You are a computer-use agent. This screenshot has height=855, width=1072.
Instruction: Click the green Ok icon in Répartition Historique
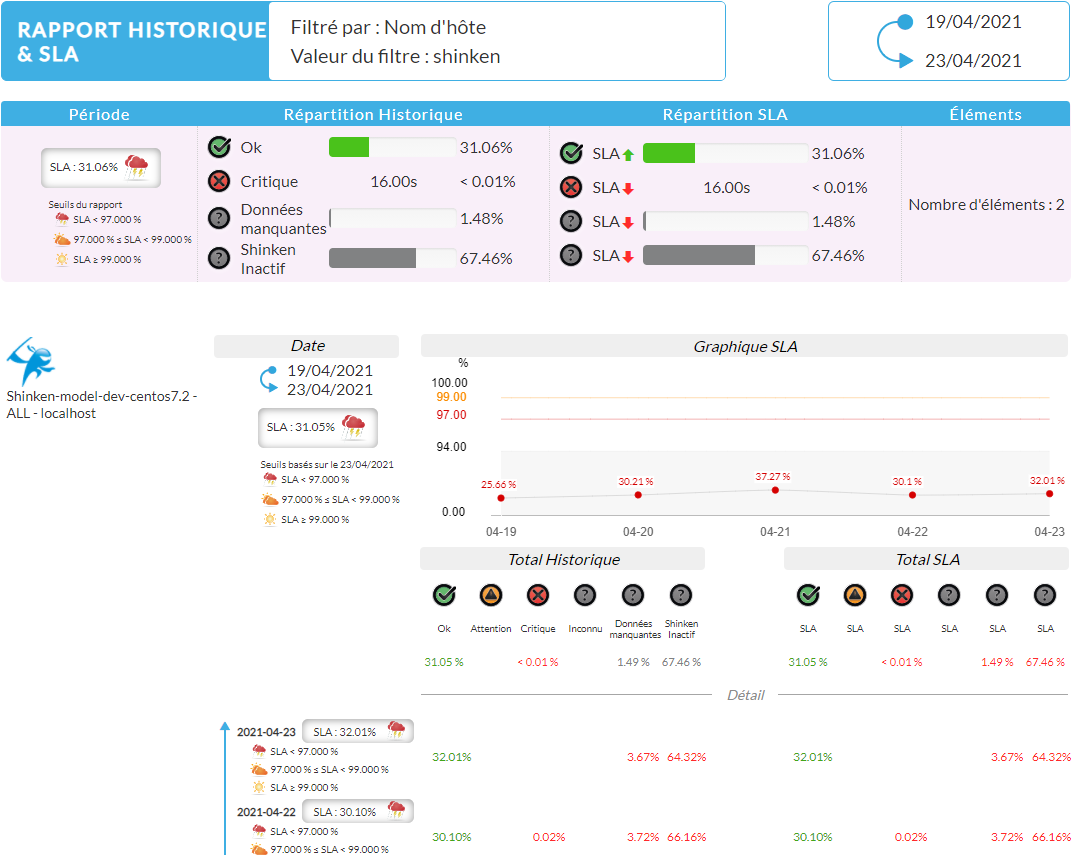click(x=219, y=148)
